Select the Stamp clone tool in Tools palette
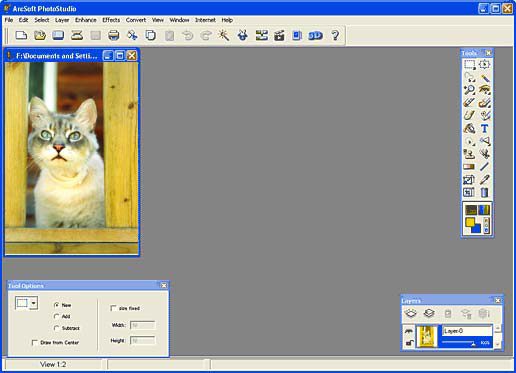Image resolution: width=516 pixels, height=373 pixels. click(x=469, y=154)
